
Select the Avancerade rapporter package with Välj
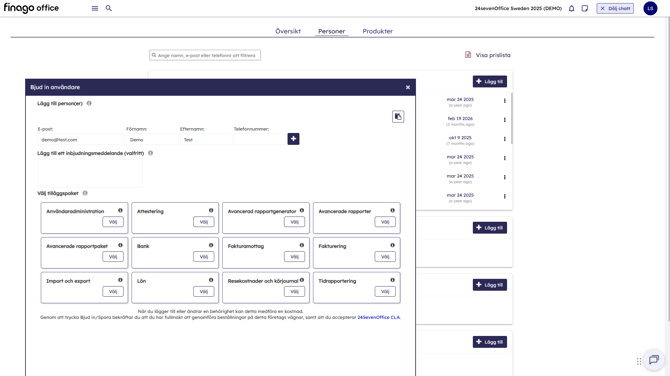(x=385, y=222)
